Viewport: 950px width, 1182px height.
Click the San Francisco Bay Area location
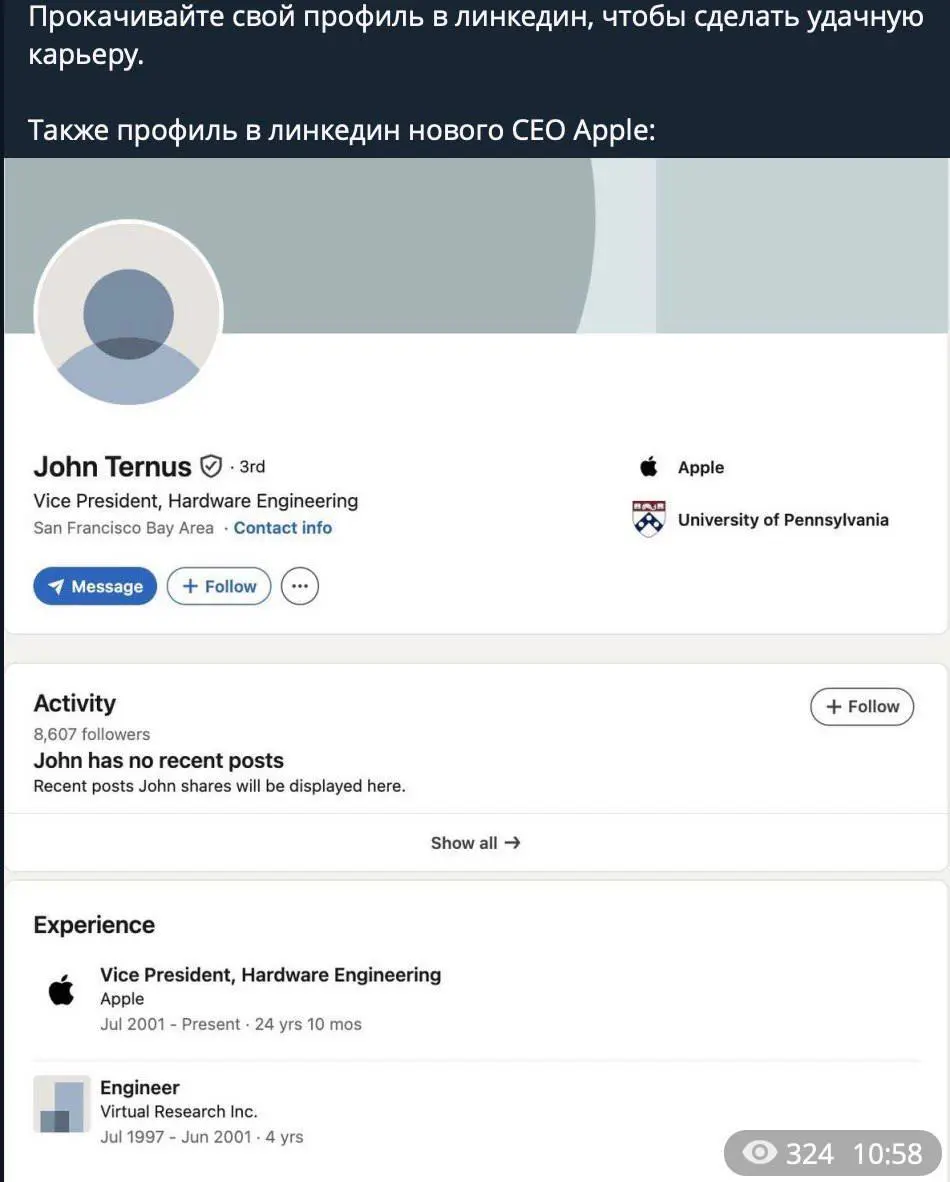[124, 528]
